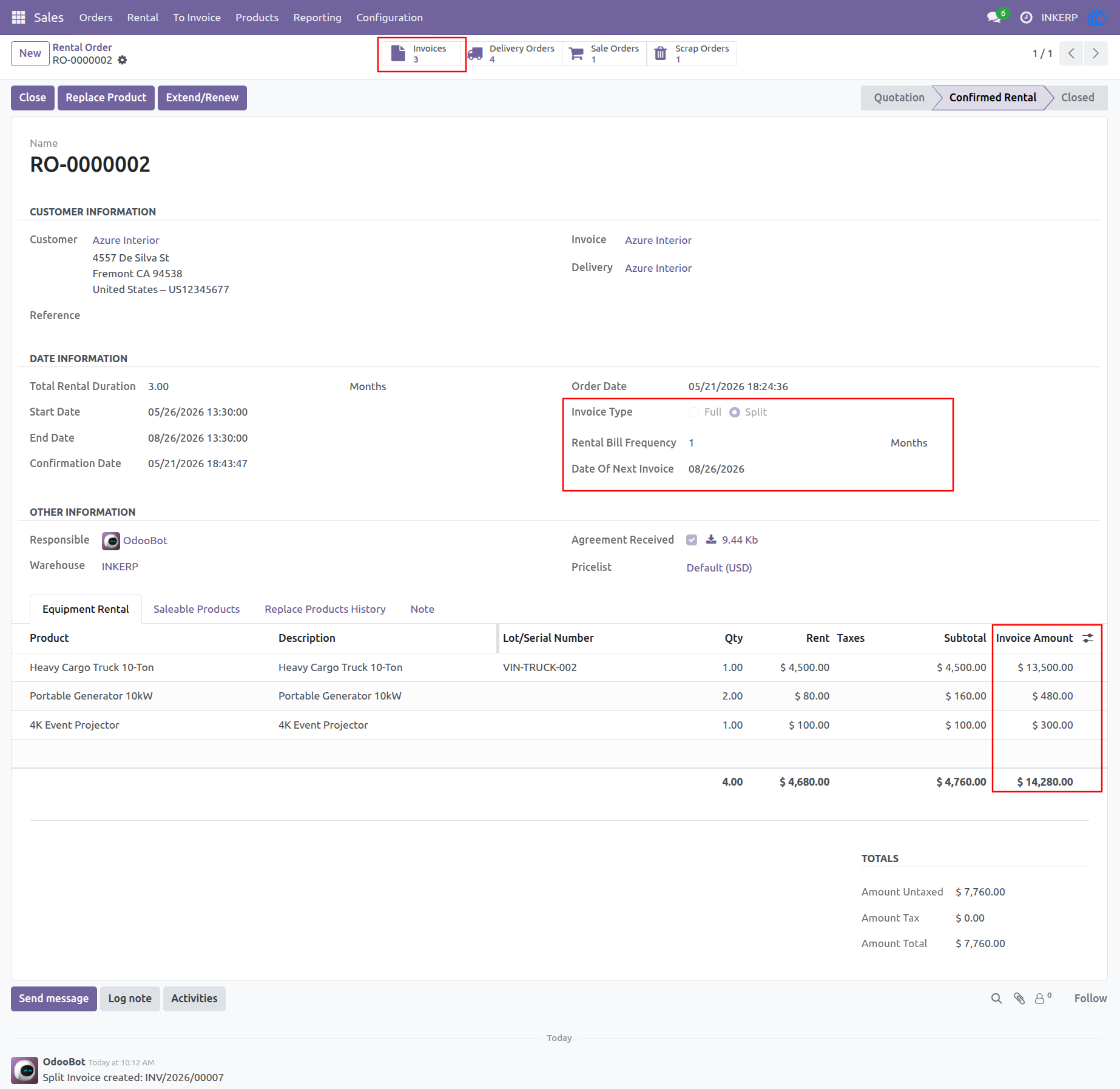Toggle the Agreement Received checkbox

[692, 540]
